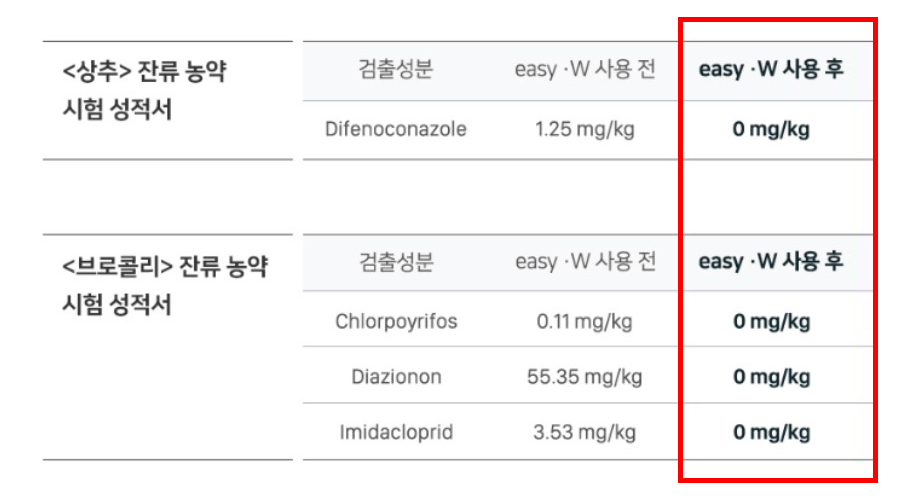
Task: Click the 0 mg/kg result for Diazionon
Action: pos(771,378)
